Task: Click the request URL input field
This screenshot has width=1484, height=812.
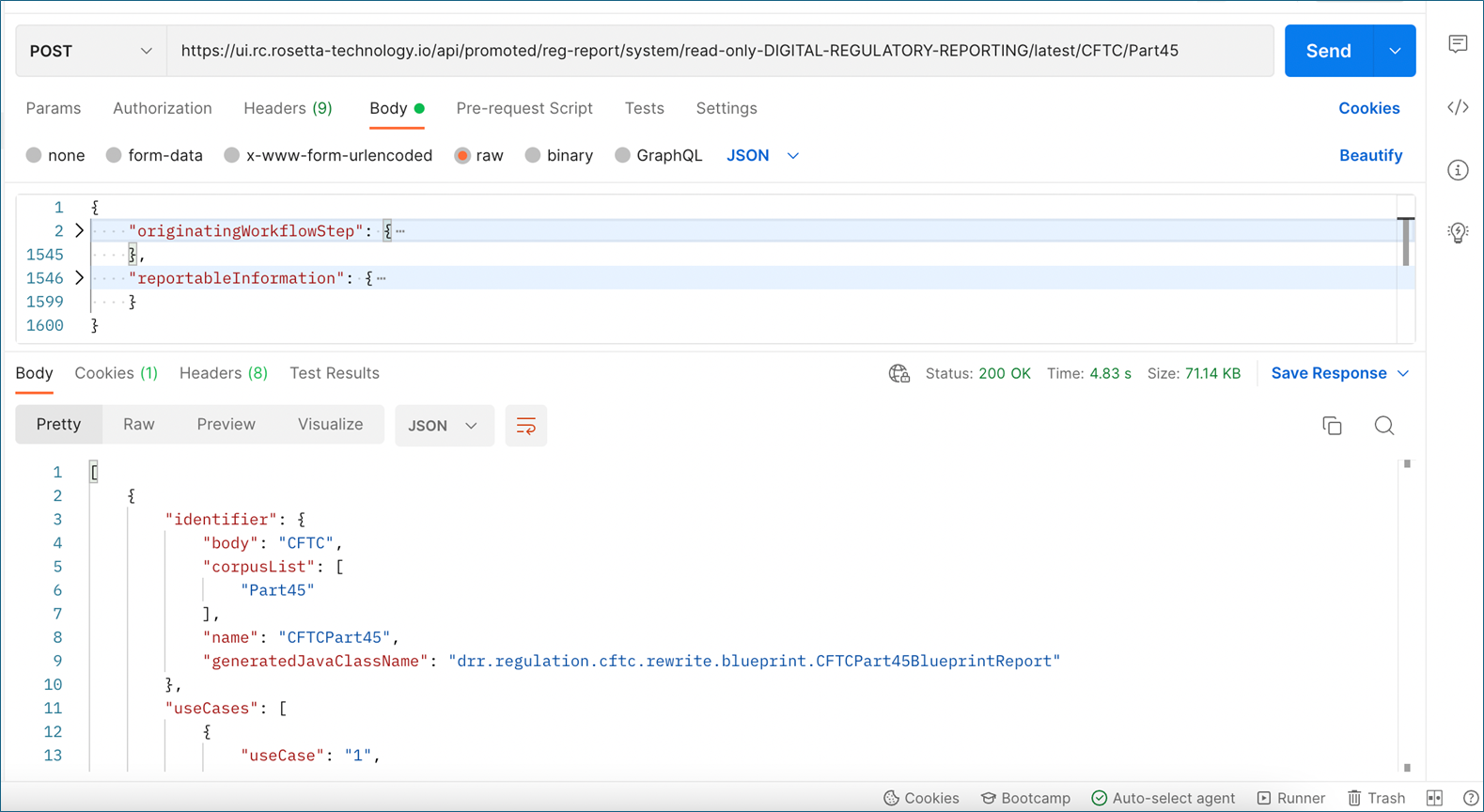Action: (720, 51)
